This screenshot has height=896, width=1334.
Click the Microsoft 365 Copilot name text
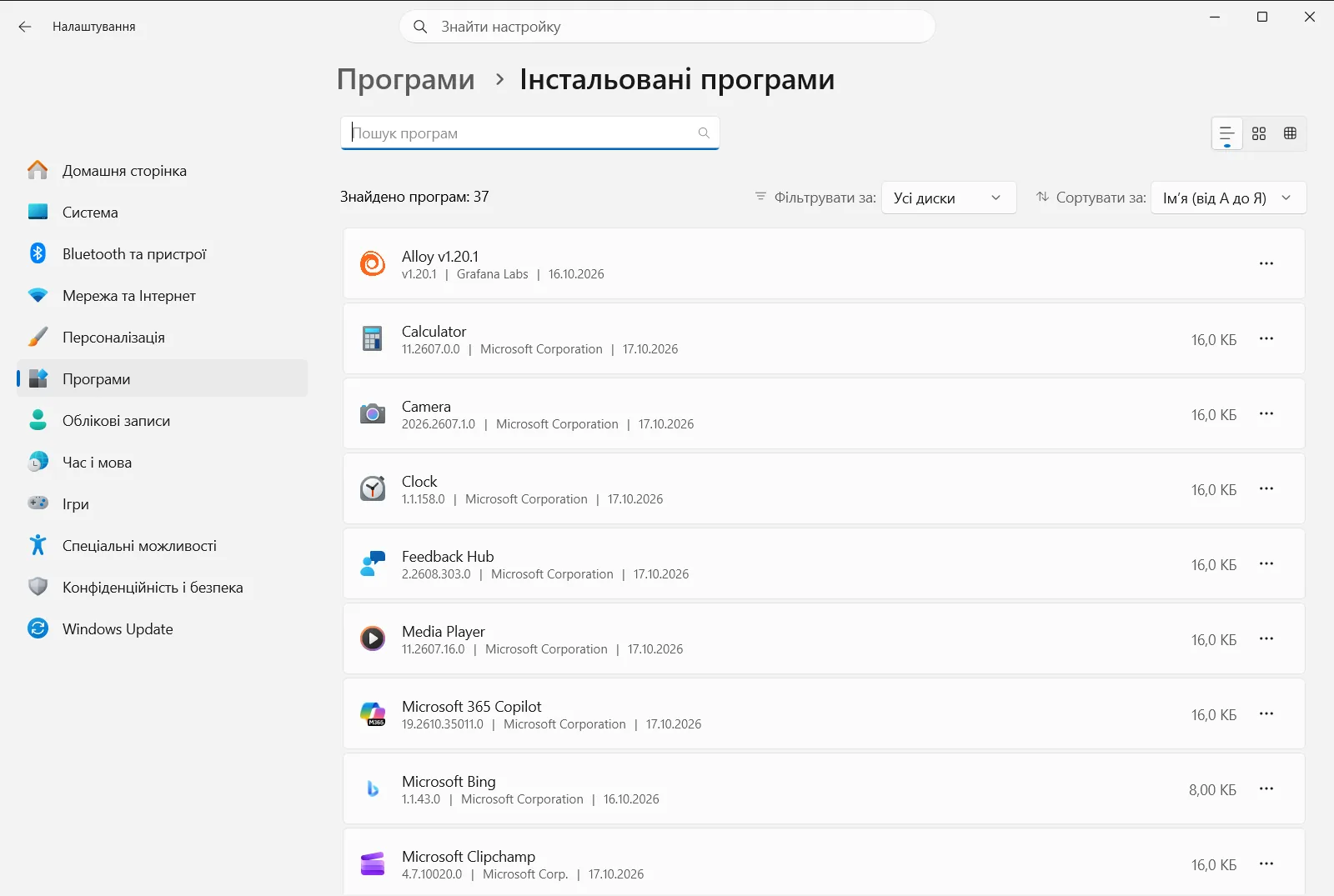coord(471,706)
